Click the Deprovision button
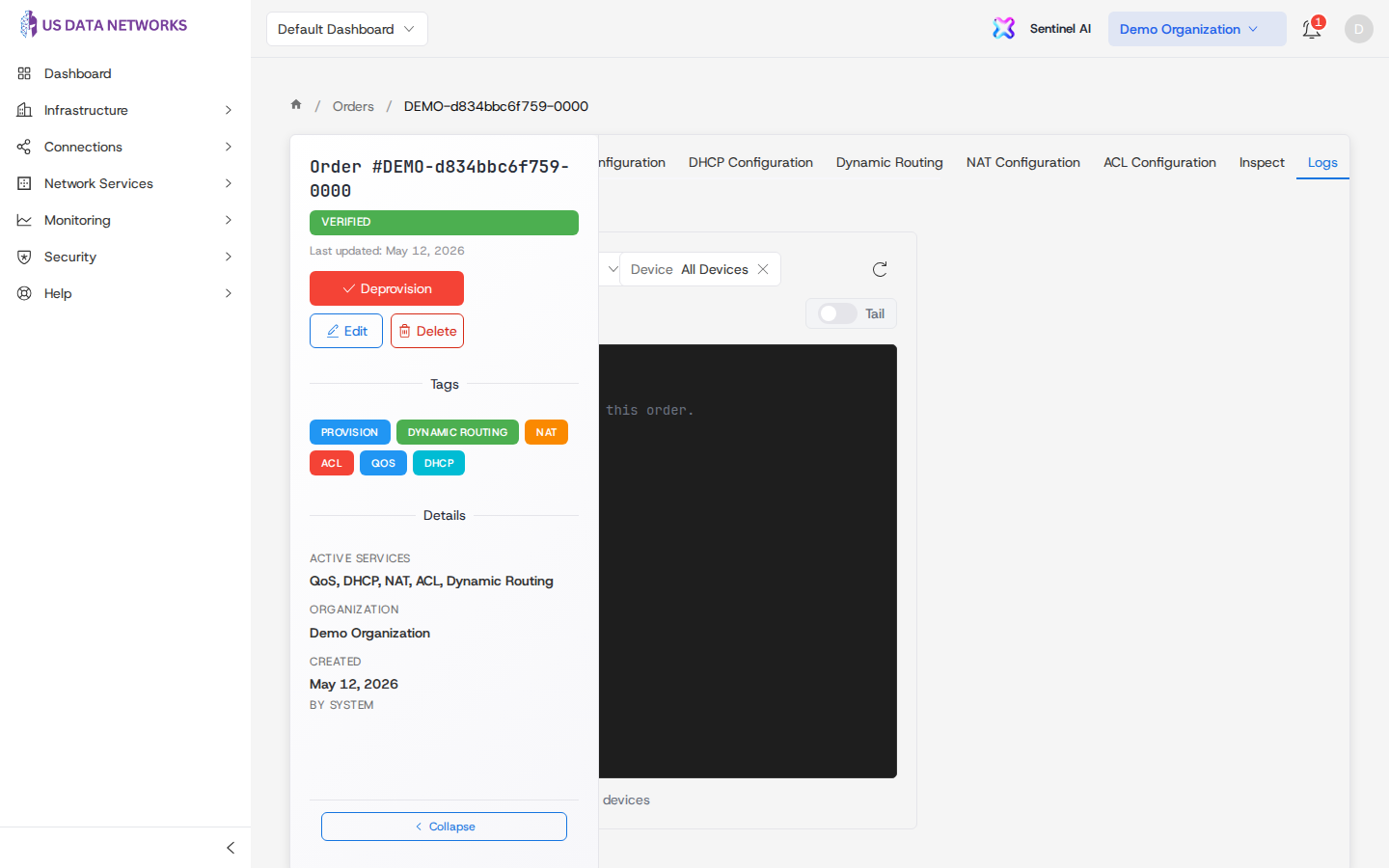This screenshot has width=1389, height=868. click(x=387, y=288)
